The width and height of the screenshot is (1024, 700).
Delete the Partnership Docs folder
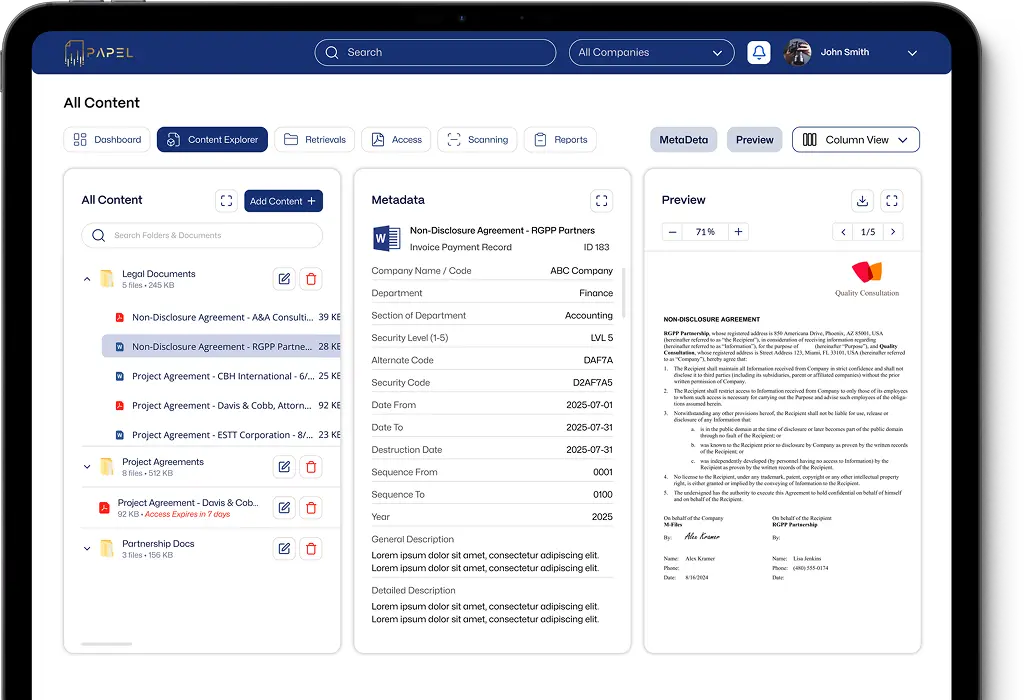coord(311,548)
